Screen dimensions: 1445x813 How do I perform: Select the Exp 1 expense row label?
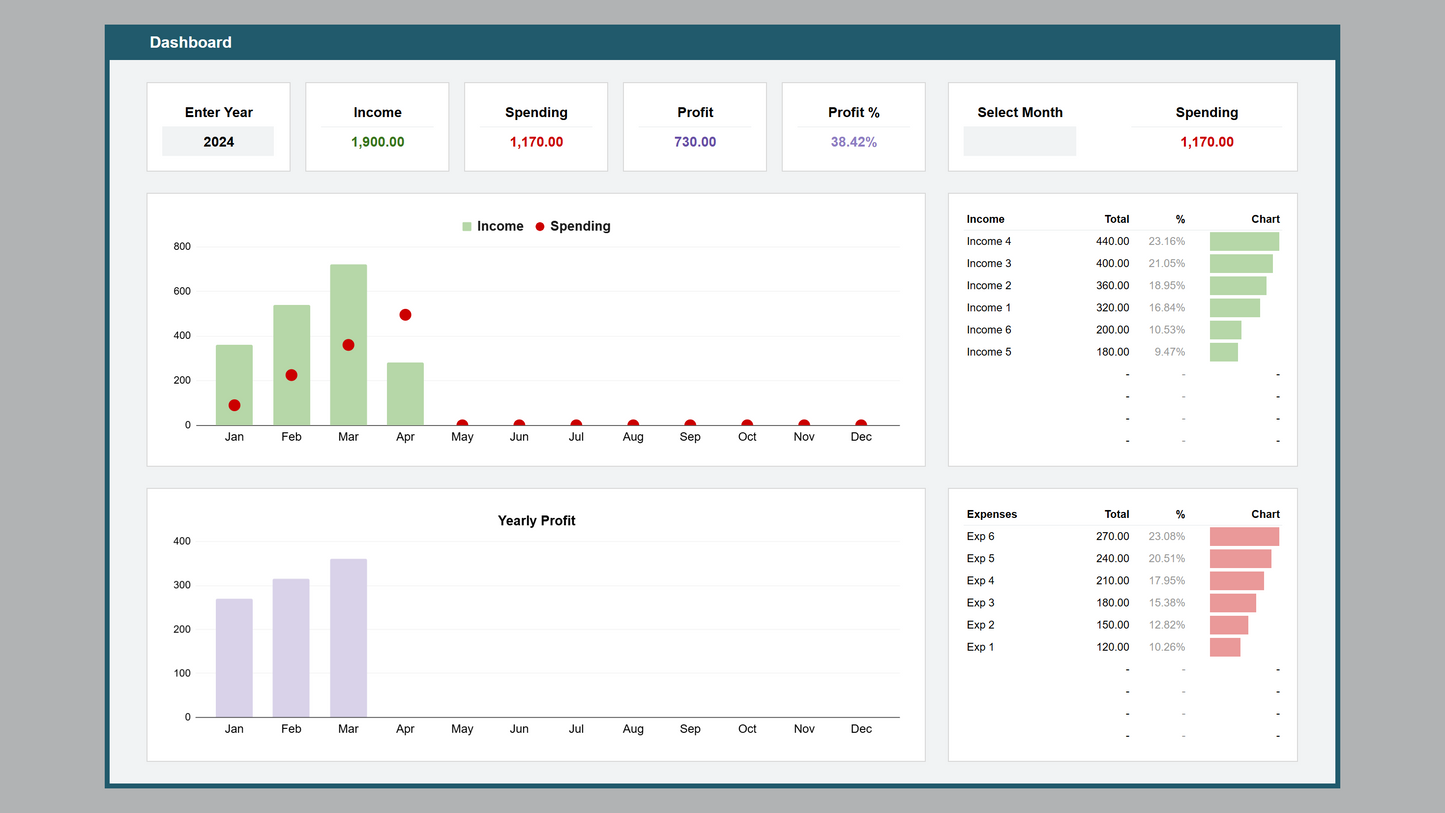pyautogui.click(x=980, y=647)
